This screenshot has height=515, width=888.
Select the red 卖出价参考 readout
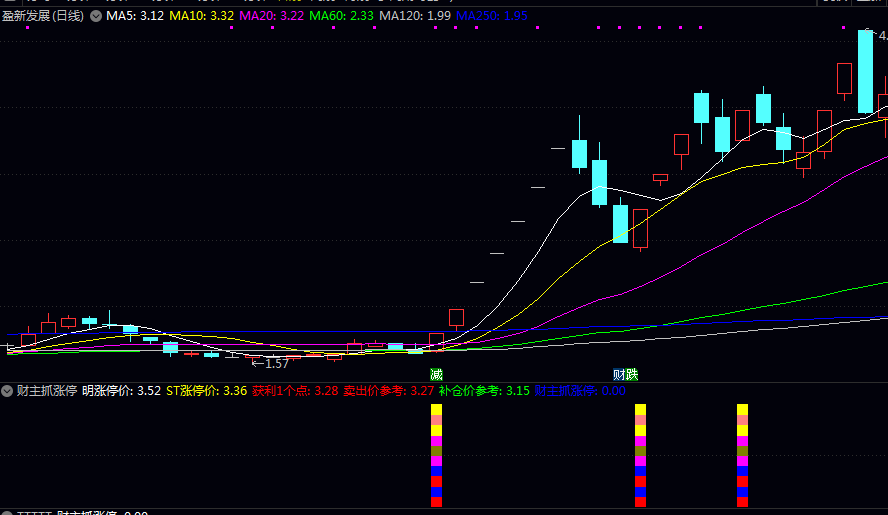coord(388,391)
